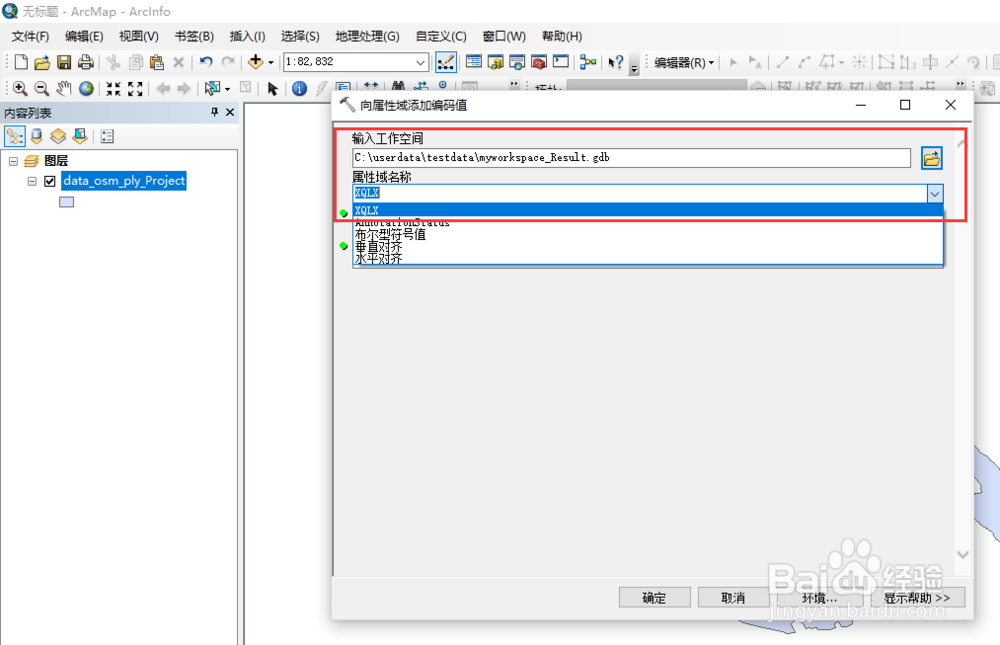Open the Table of Contents window icon
Screen dimensions: 1000x645
click(x=474, y=62)
